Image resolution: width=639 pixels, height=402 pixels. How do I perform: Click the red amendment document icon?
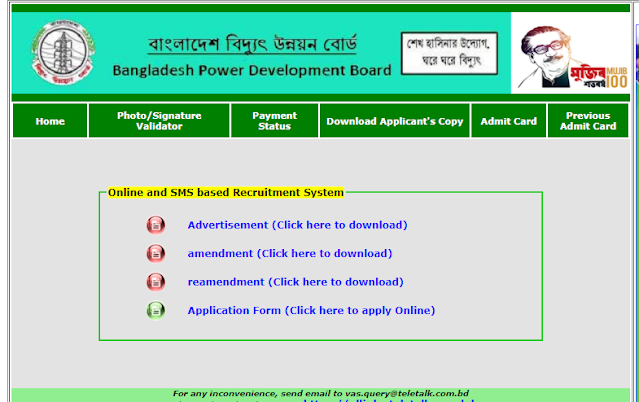click(156, 254)
